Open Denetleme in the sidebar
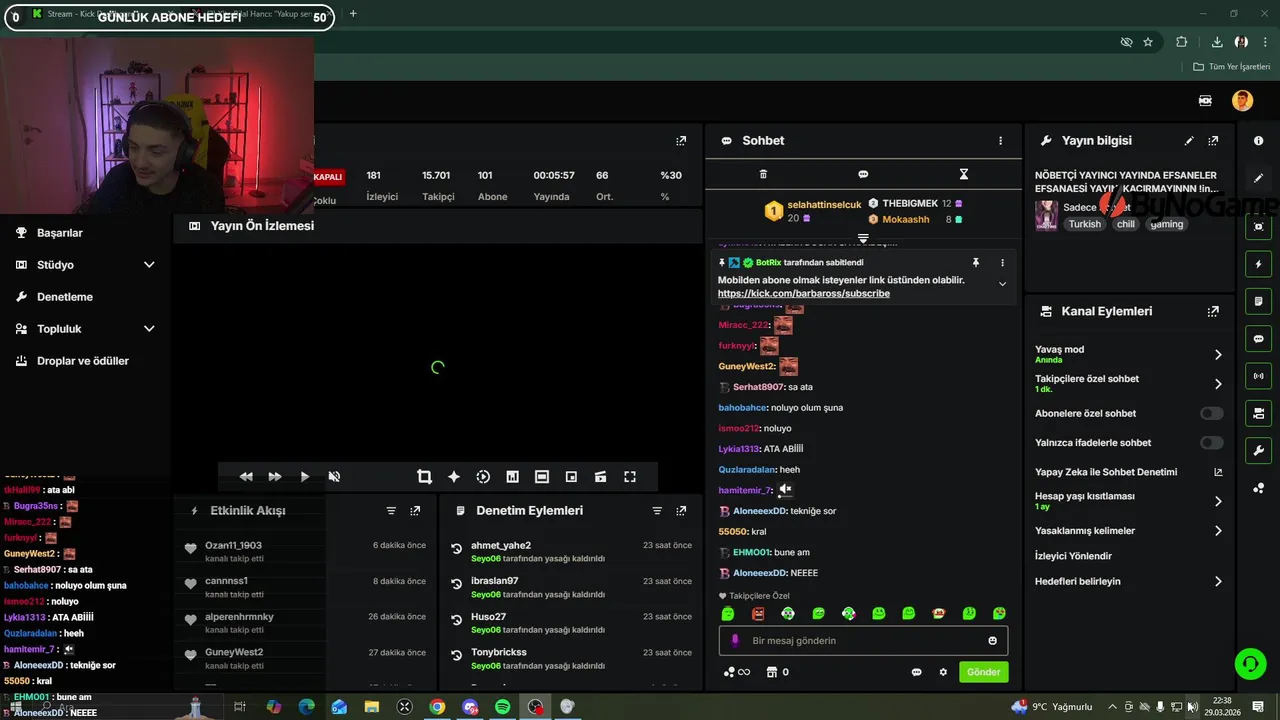Screen dimensions: 1280x720 point(65,297)
